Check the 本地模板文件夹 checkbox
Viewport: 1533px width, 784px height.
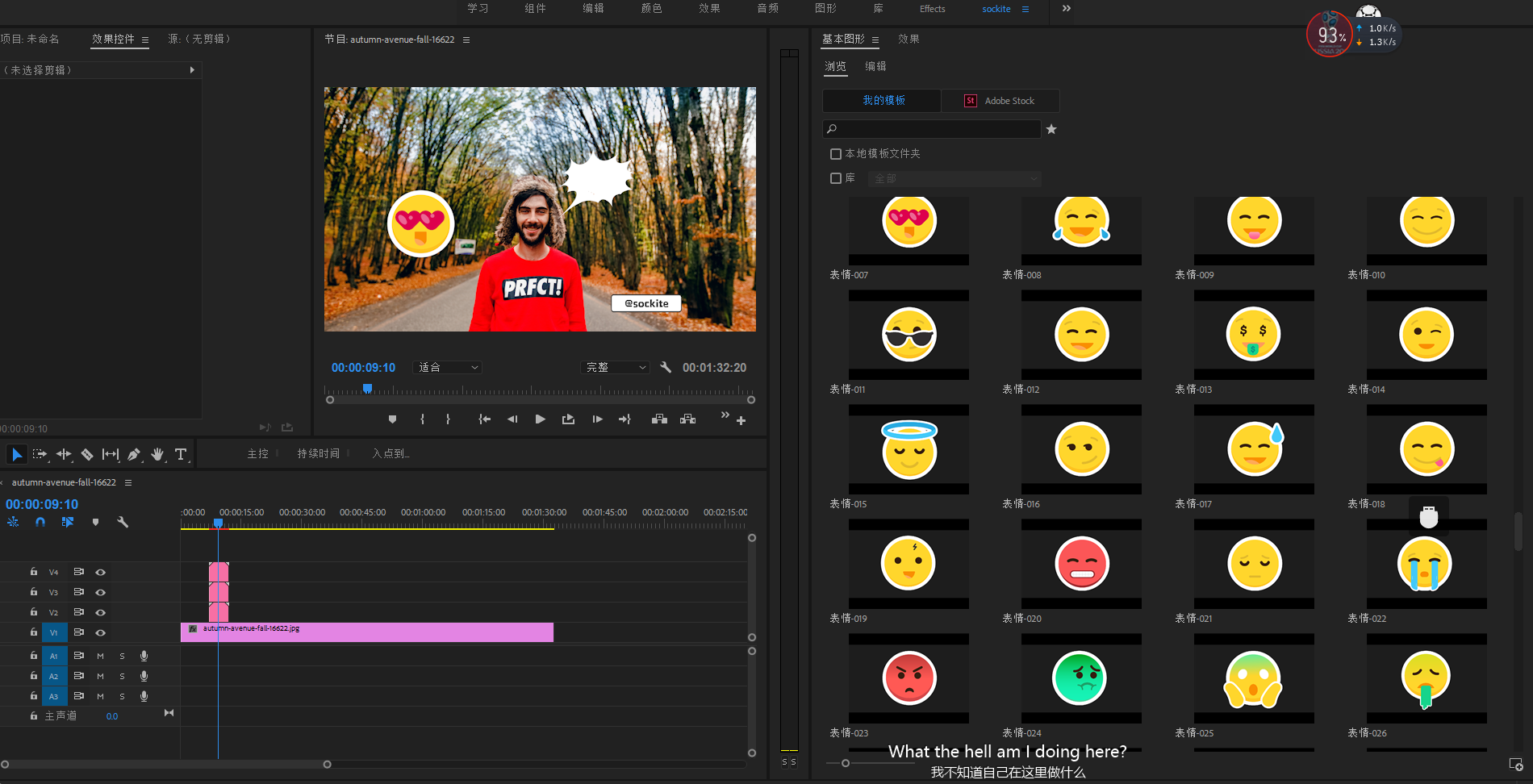(x=836, y=154)
